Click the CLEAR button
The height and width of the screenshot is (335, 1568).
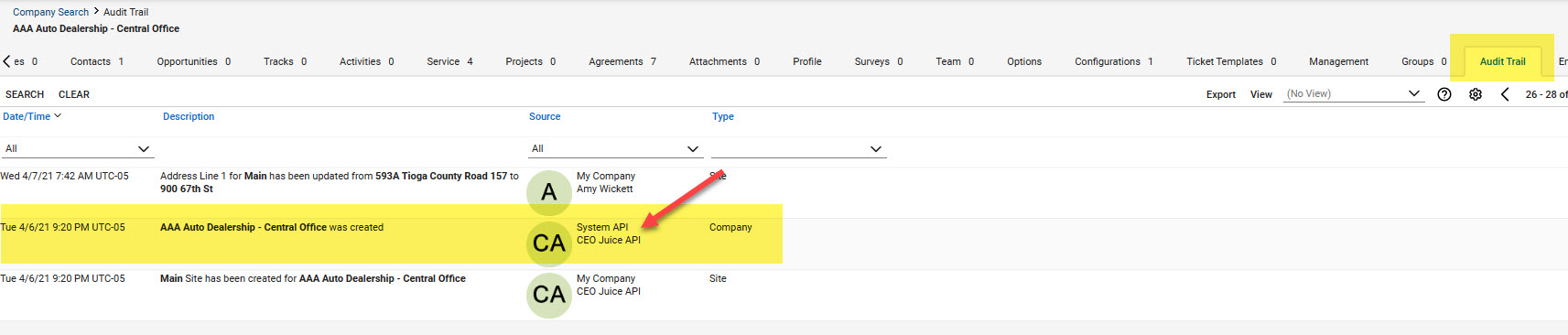tap(74, 94)
